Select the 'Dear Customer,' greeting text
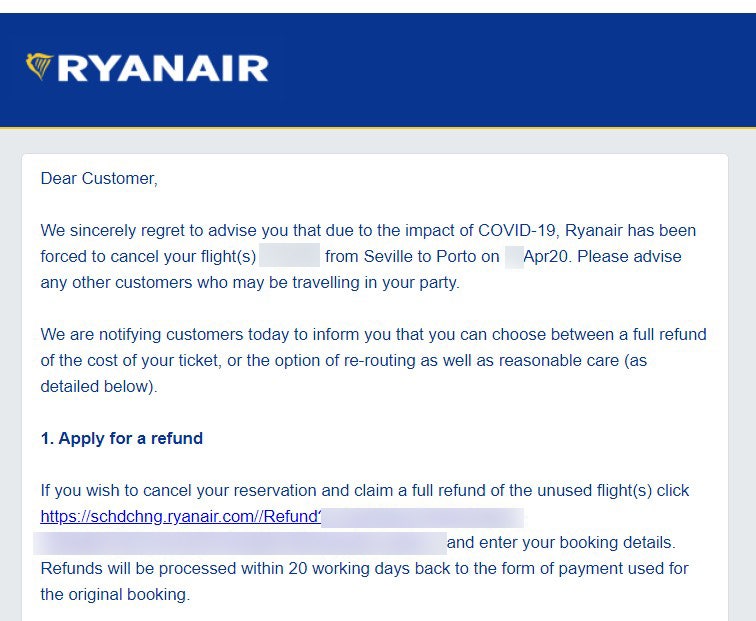The width and height of the screenshot is (756, 621). pos(99,178)
